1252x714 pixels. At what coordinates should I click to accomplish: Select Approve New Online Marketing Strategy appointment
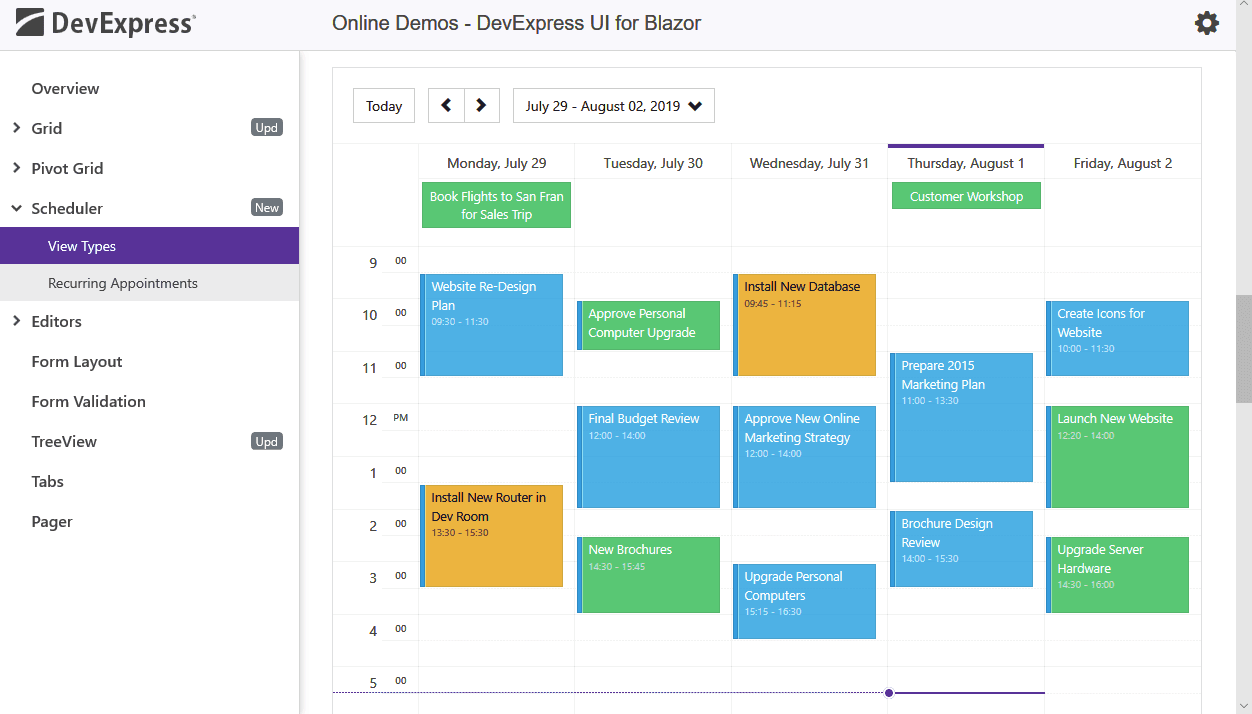(804, 456)
